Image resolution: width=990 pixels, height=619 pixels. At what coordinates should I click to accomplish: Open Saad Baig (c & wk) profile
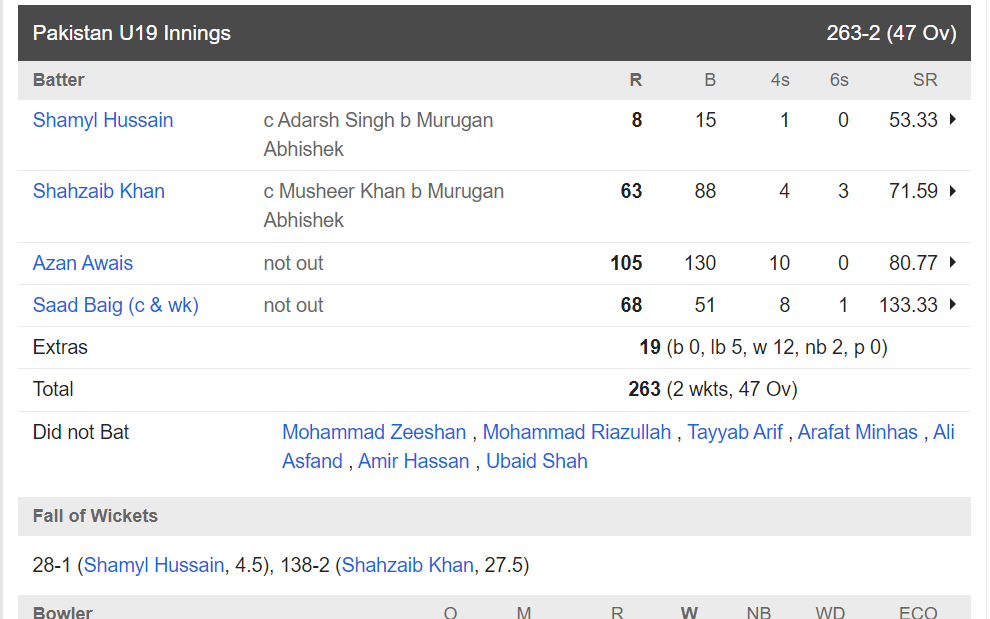[116, 305]
